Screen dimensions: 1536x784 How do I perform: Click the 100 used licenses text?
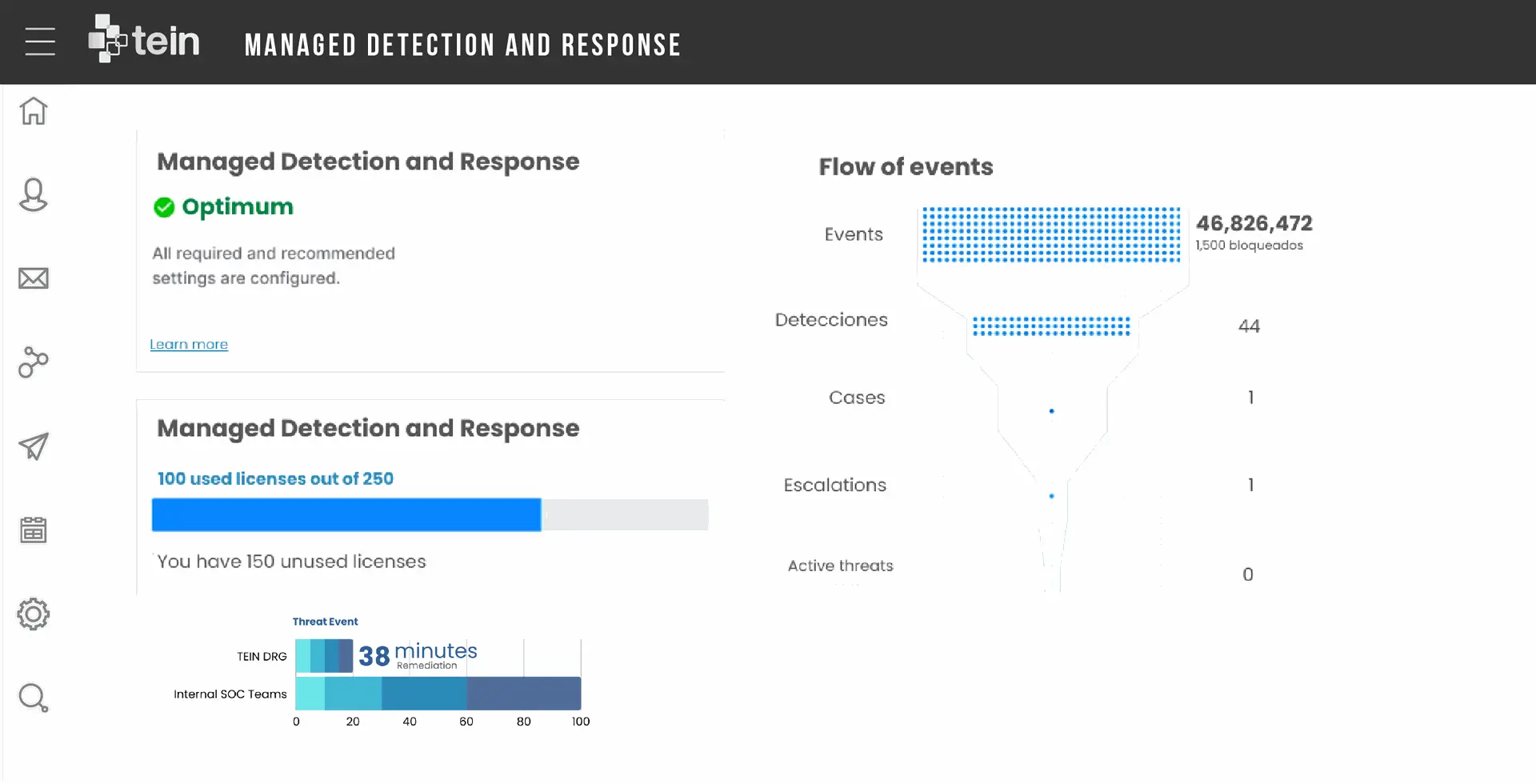click(275, 478)
